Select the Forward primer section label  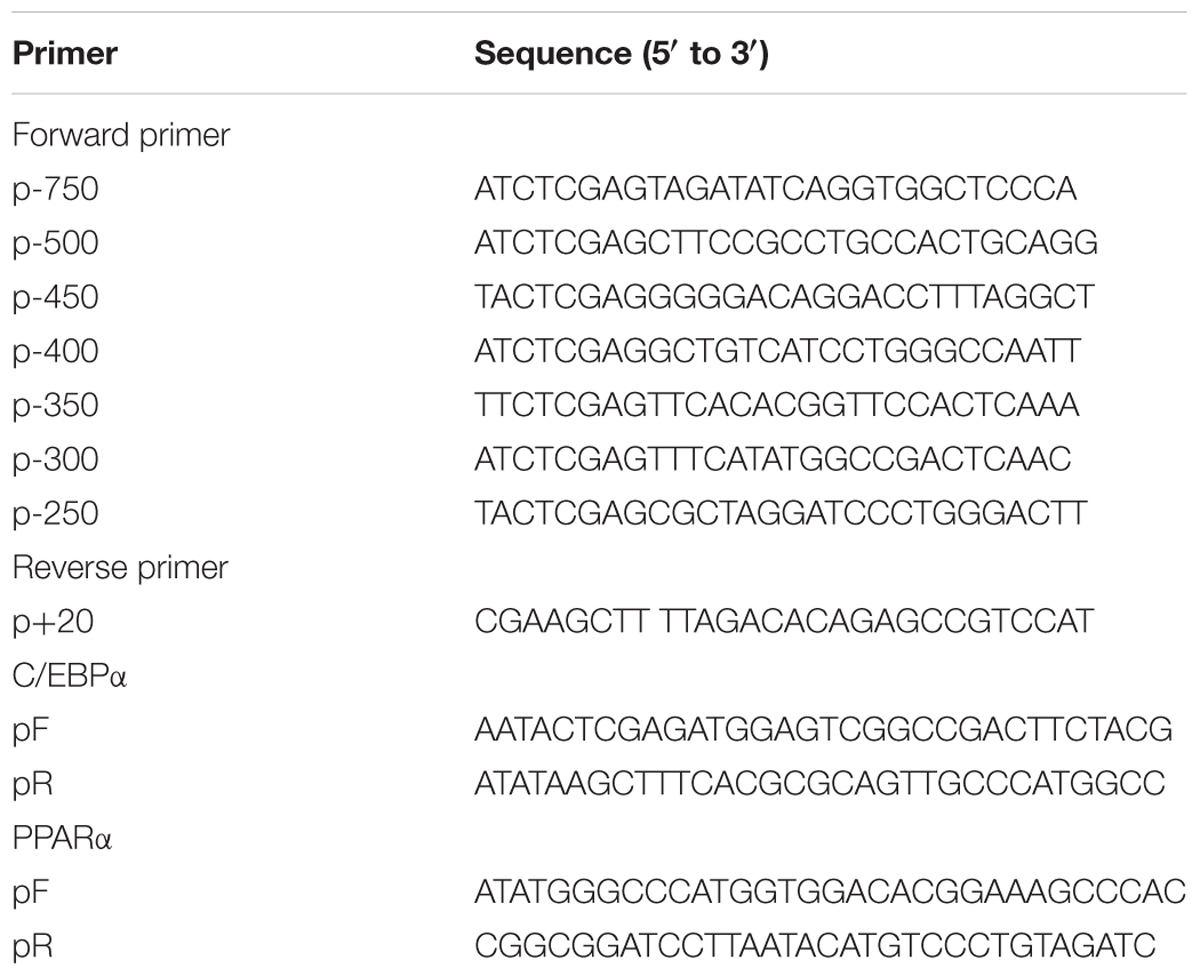click(121, 135)
